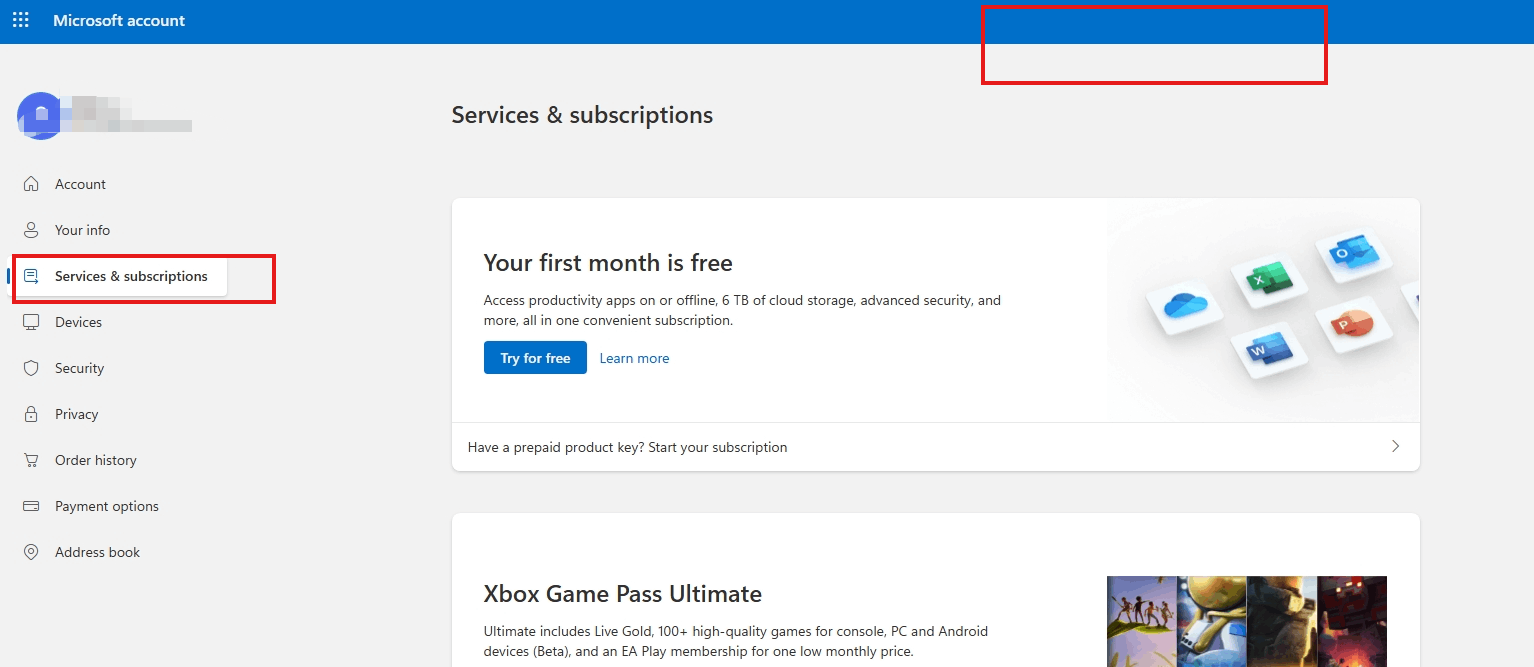Click the profile avatar picture
The height and width of the screenshot is (667, 1534).
tap(40, 115)
